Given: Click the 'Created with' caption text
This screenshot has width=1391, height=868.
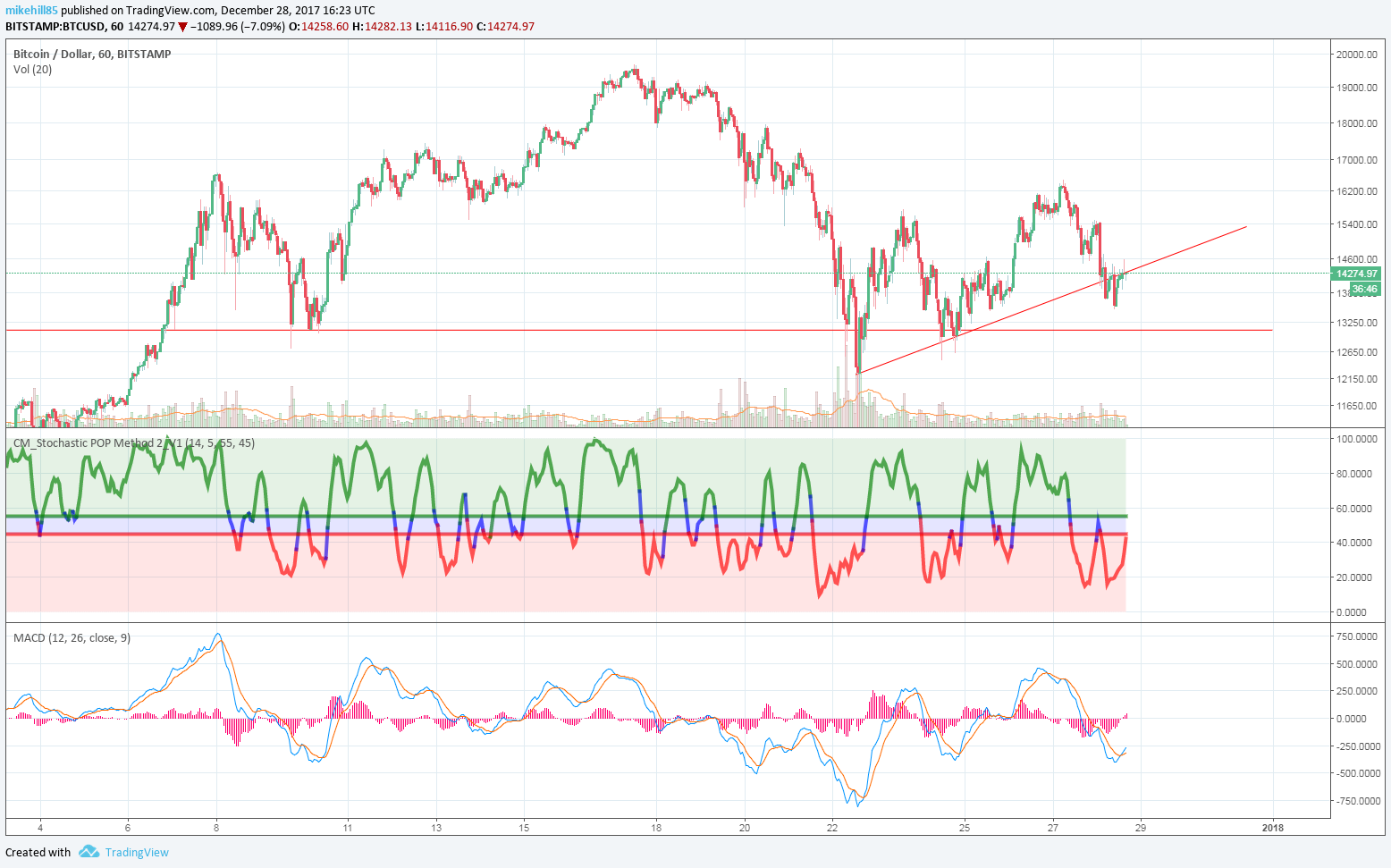Looking at the screenshot, I should (38, 852).
